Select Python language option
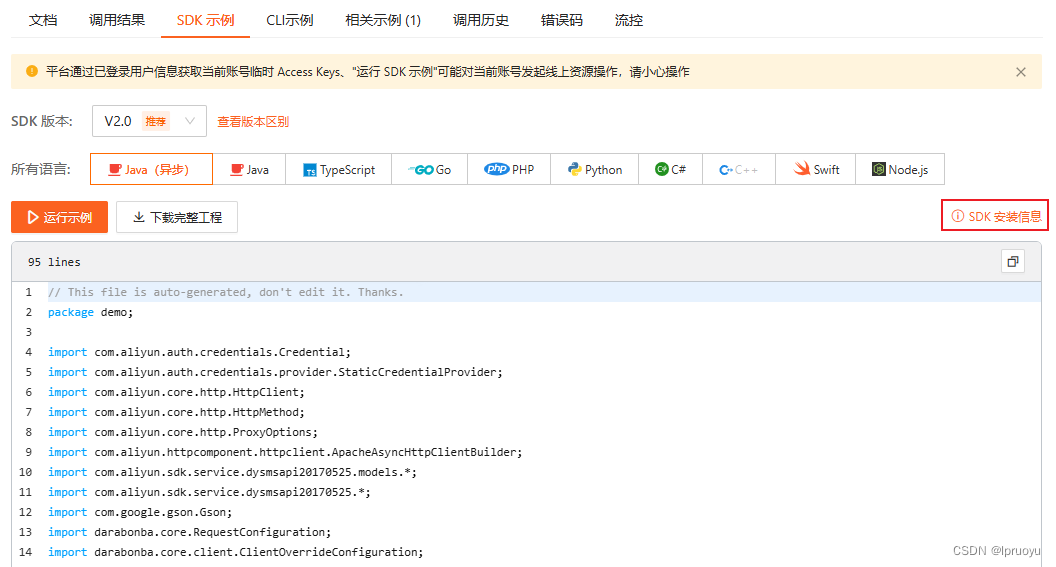The height and width of the screenshot is (567, 1056). click(595, 170)
